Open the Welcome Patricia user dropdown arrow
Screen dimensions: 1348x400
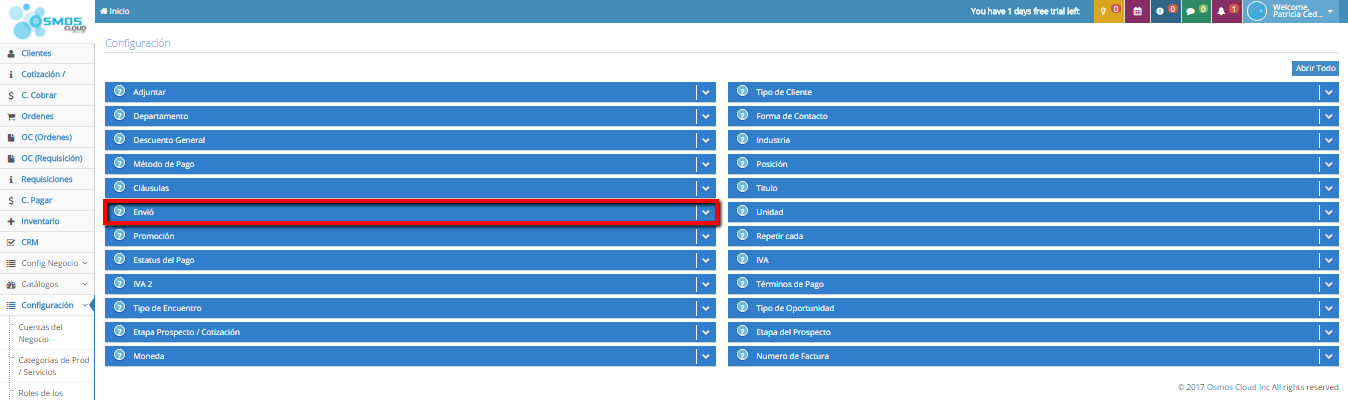(x=1331, y=12)
